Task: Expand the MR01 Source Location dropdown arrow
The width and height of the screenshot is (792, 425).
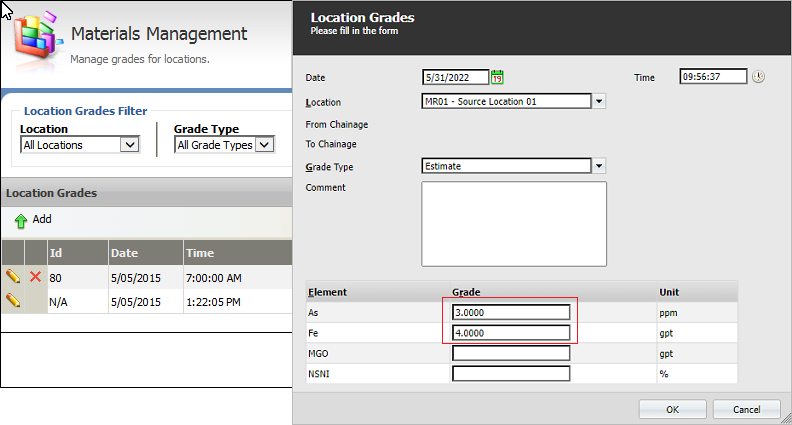Action: (x=599, y=101)
